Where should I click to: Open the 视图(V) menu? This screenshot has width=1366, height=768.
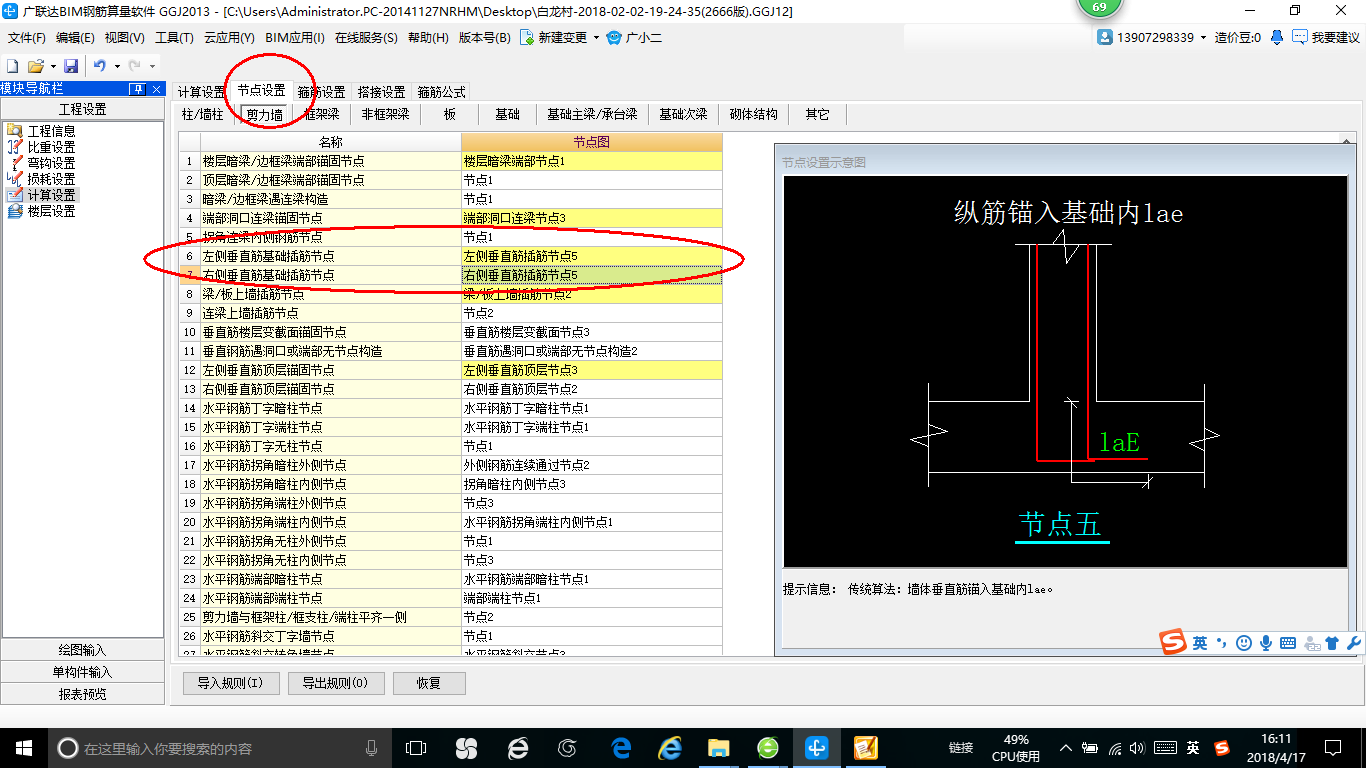pos(124,37)
